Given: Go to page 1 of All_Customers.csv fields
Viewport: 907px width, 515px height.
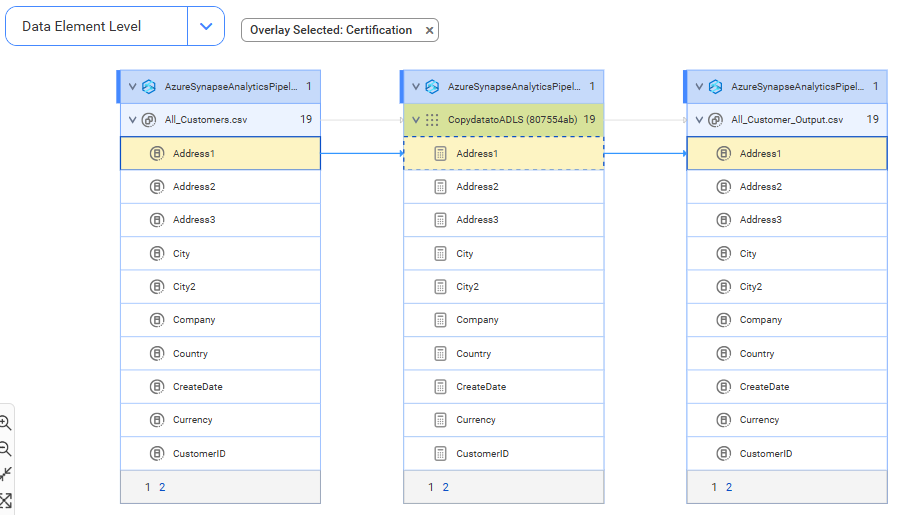Looking at the screenshot, I should tap(148, 487).
